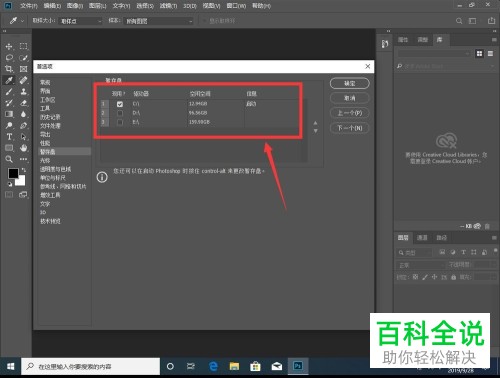Open workspace switcher icon
This screenshot has width=500, height=378.
click(473, 21)
